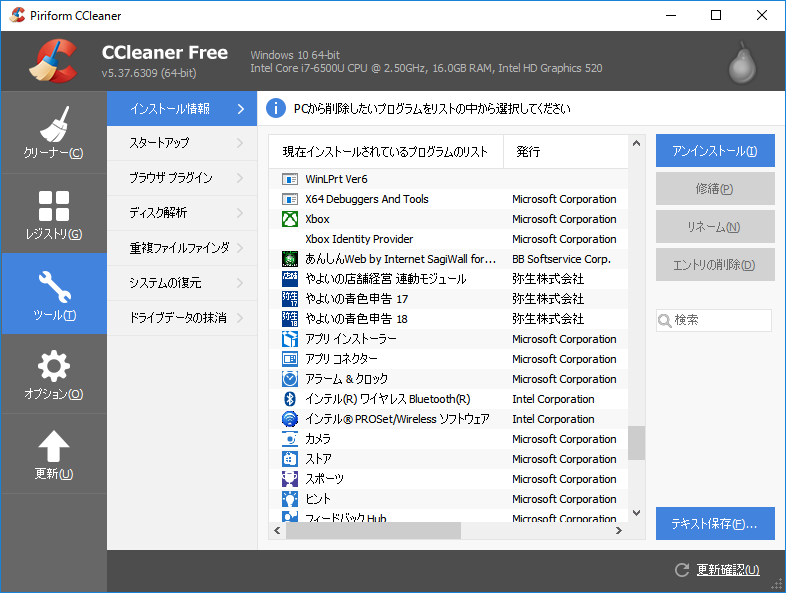Open the システムの復元 tab
The width and height of the screenshot is (786, 593).
182,283
